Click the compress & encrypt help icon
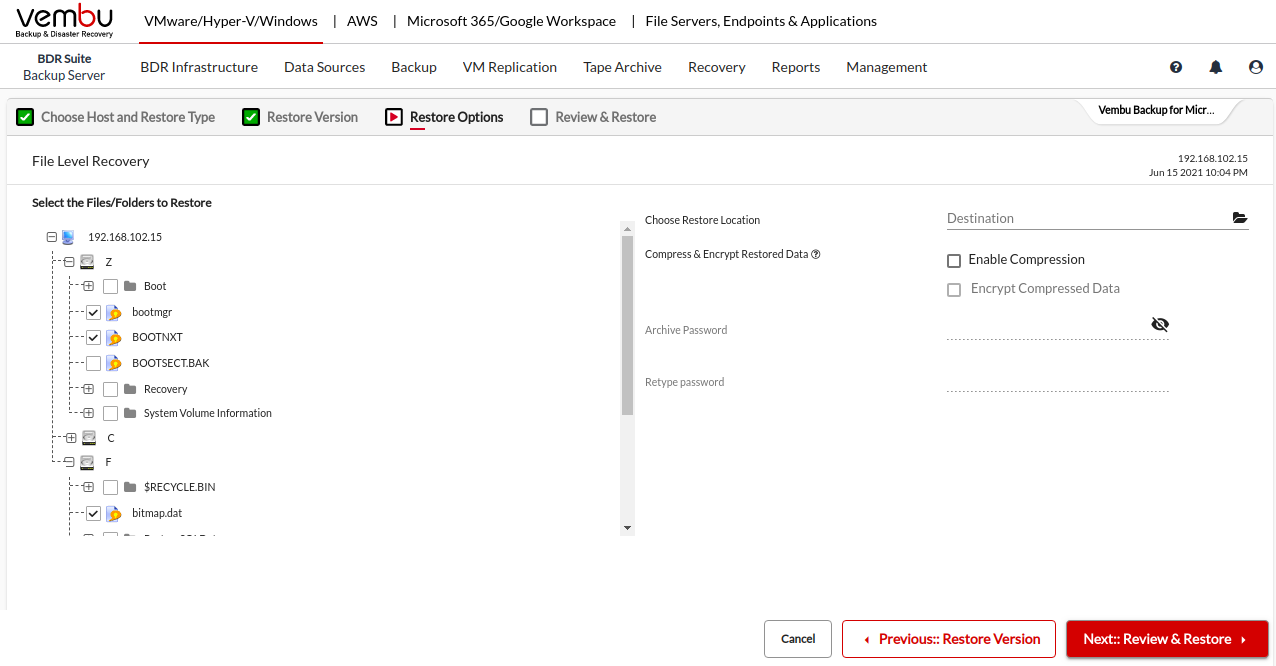Viewport: 1276px width, 666px height. [x=816, y=254]
